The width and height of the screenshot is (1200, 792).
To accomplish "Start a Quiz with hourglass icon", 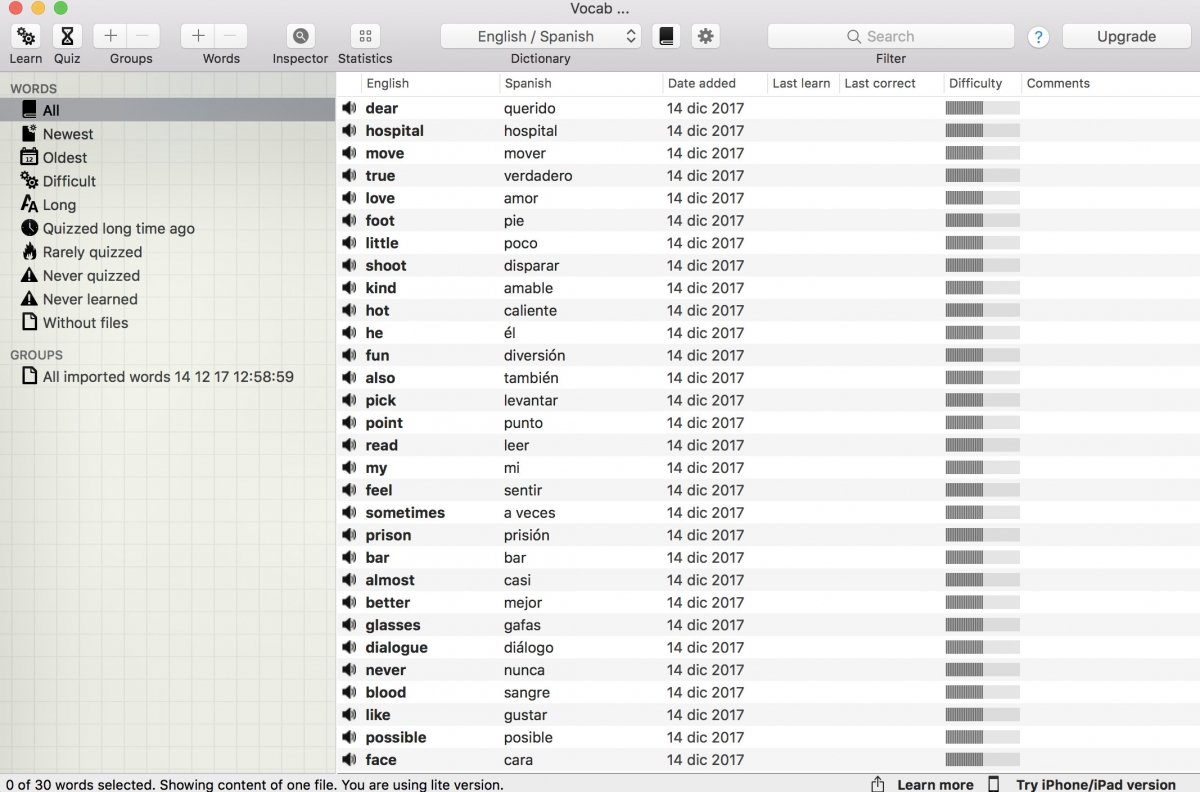I will click(67, 36).
